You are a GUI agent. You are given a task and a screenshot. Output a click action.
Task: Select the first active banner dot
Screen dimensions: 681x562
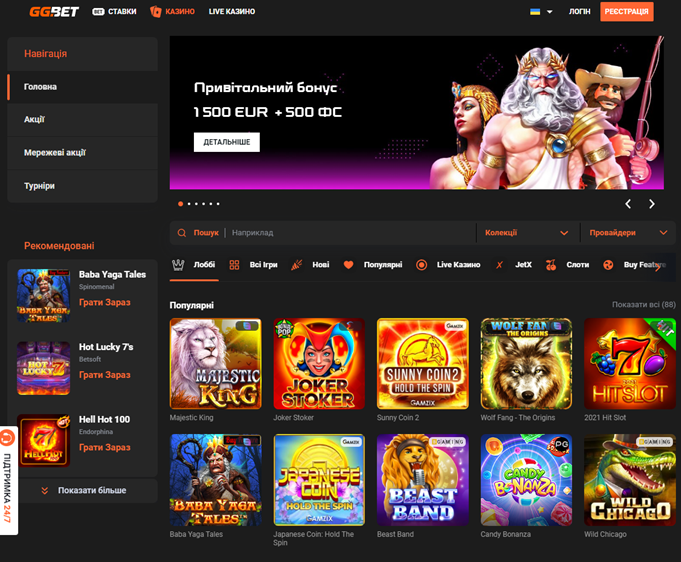coord(180,204)
